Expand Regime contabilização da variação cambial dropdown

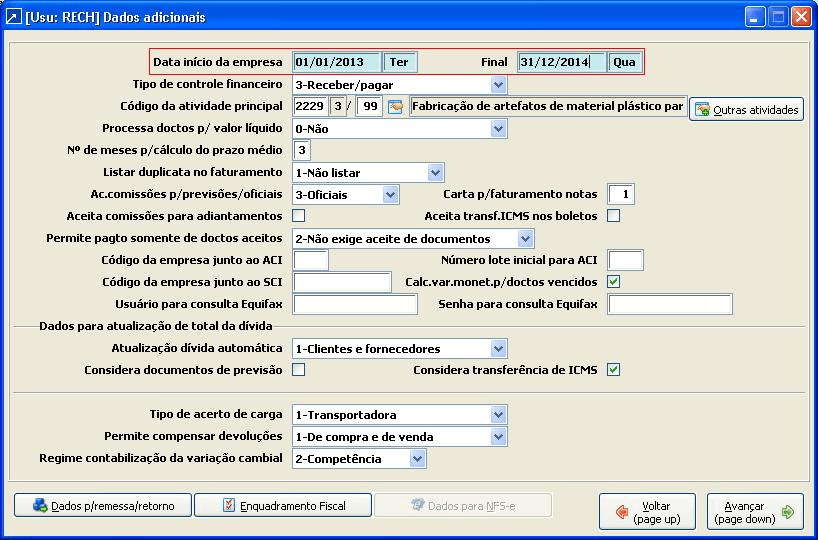pyautogui.click(x=417, y=459)
